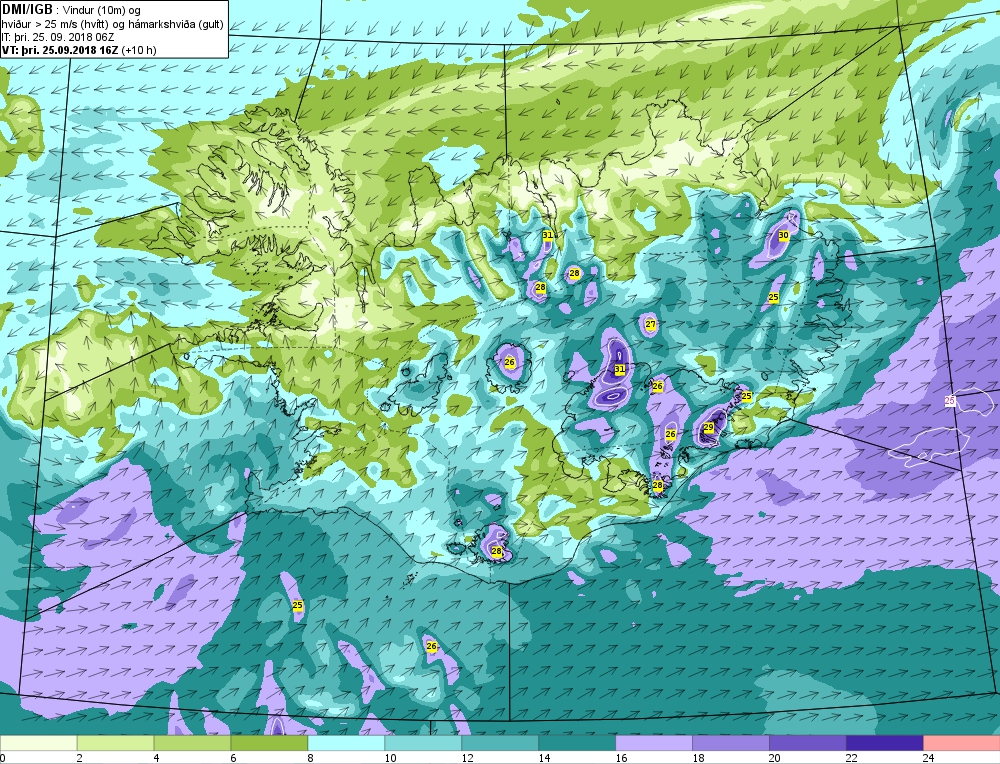Click legend scale number 10
The width and height of the screenshot is (1000, 764).
pos(390,758)
